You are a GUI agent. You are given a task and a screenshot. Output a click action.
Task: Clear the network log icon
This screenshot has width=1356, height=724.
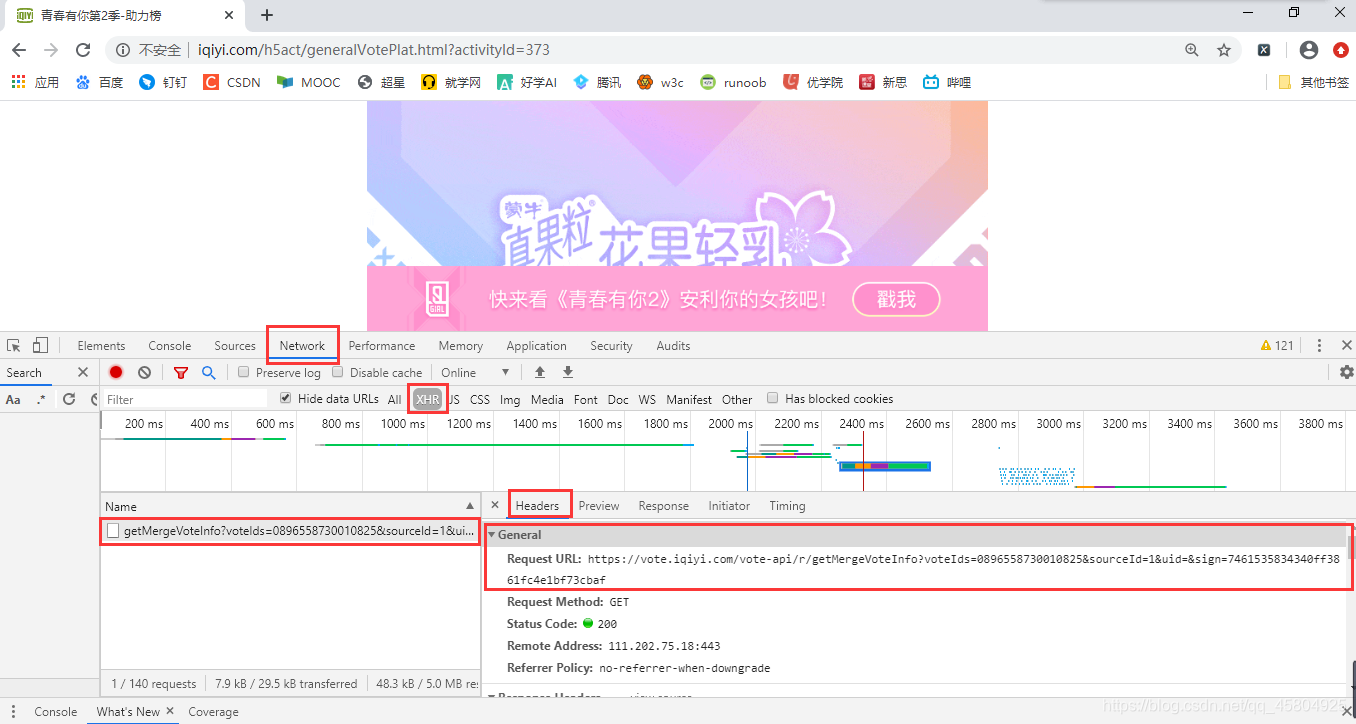[144, 372]
